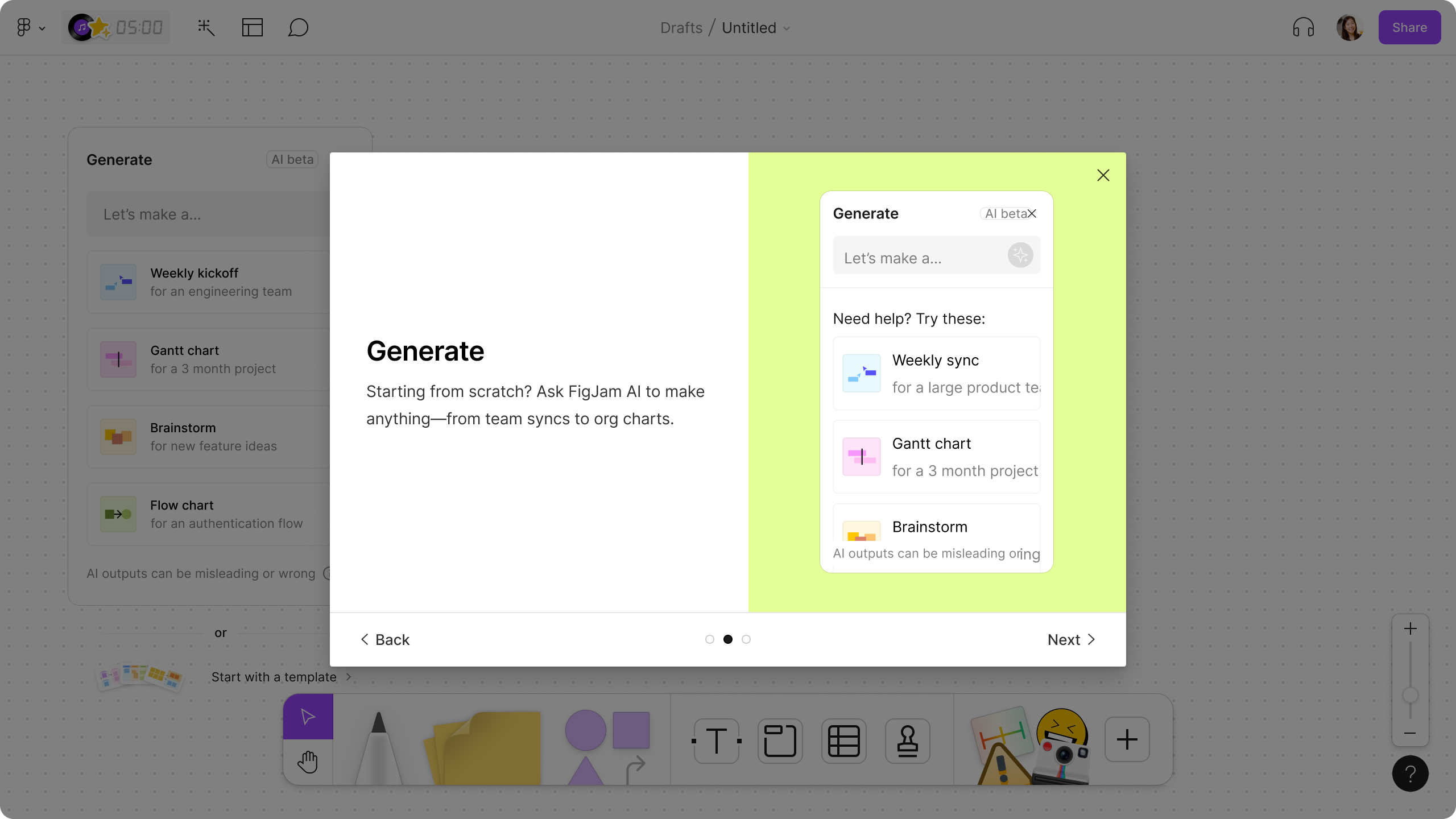The image size is (1456, 819).
Task: Select the circle shape tool
Action: click(585, 730)
